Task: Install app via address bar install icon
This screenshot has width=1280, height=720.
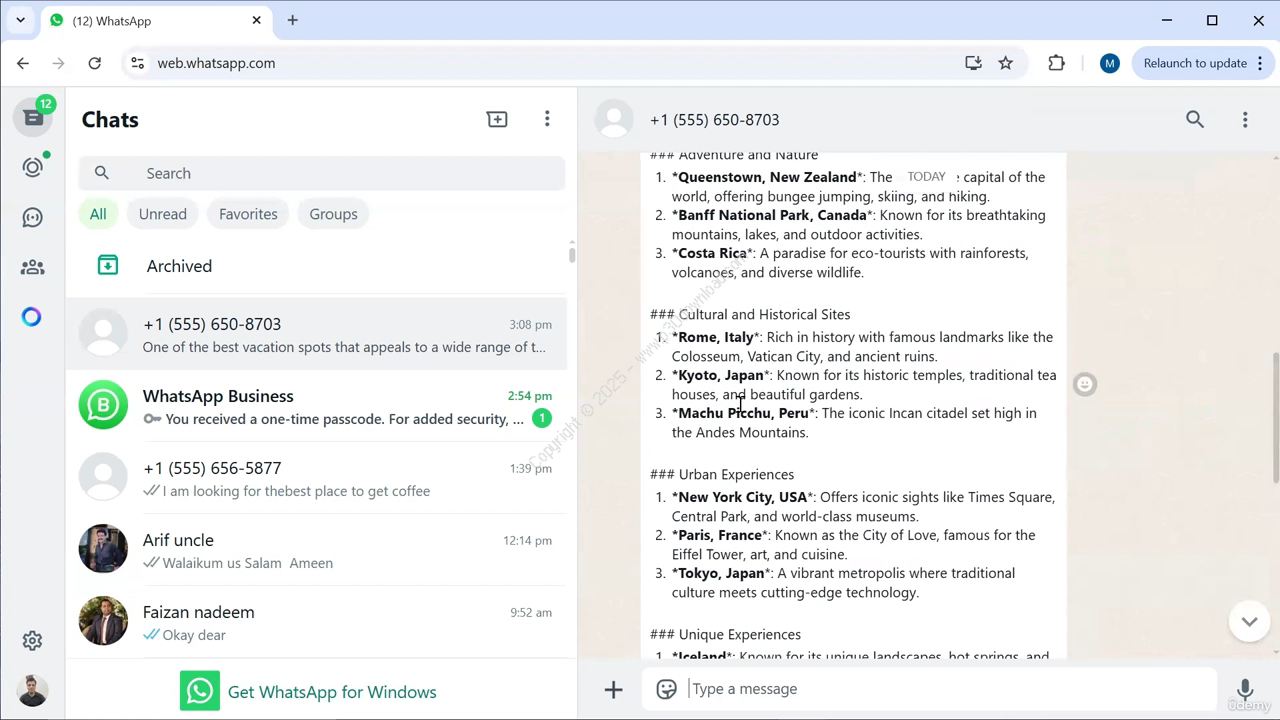Action: coord(973,63)
